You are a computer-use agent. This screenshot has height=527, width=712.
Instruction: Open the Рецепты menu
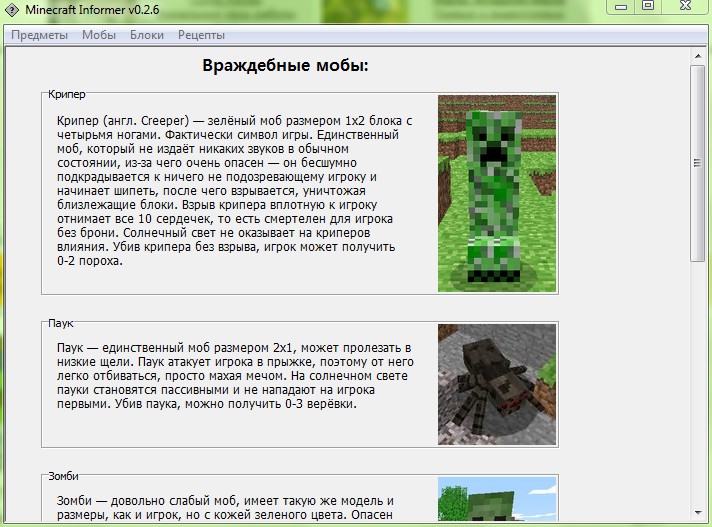[201, 35]
